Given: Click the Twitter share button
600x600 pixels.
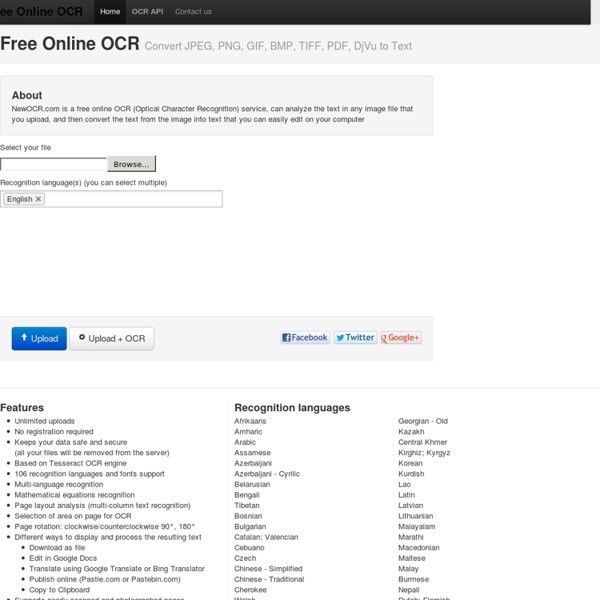Looking at the screenshot, I should [x=355, y=338].
